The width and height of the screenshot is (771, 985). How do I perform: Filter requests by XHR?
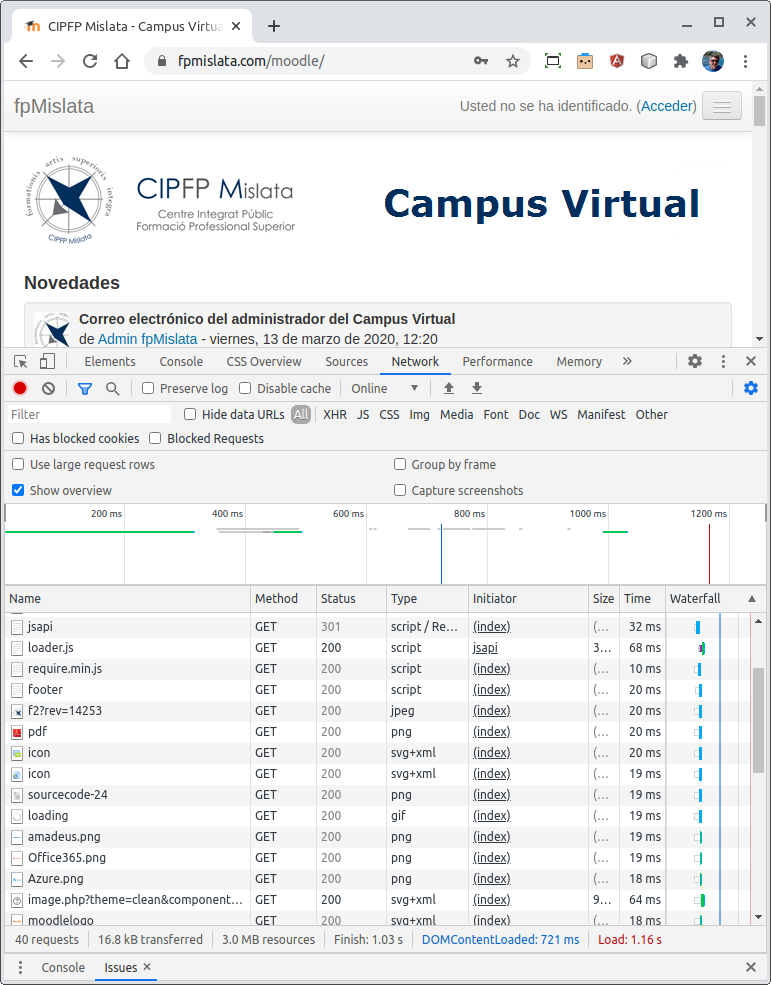point(335,415)
